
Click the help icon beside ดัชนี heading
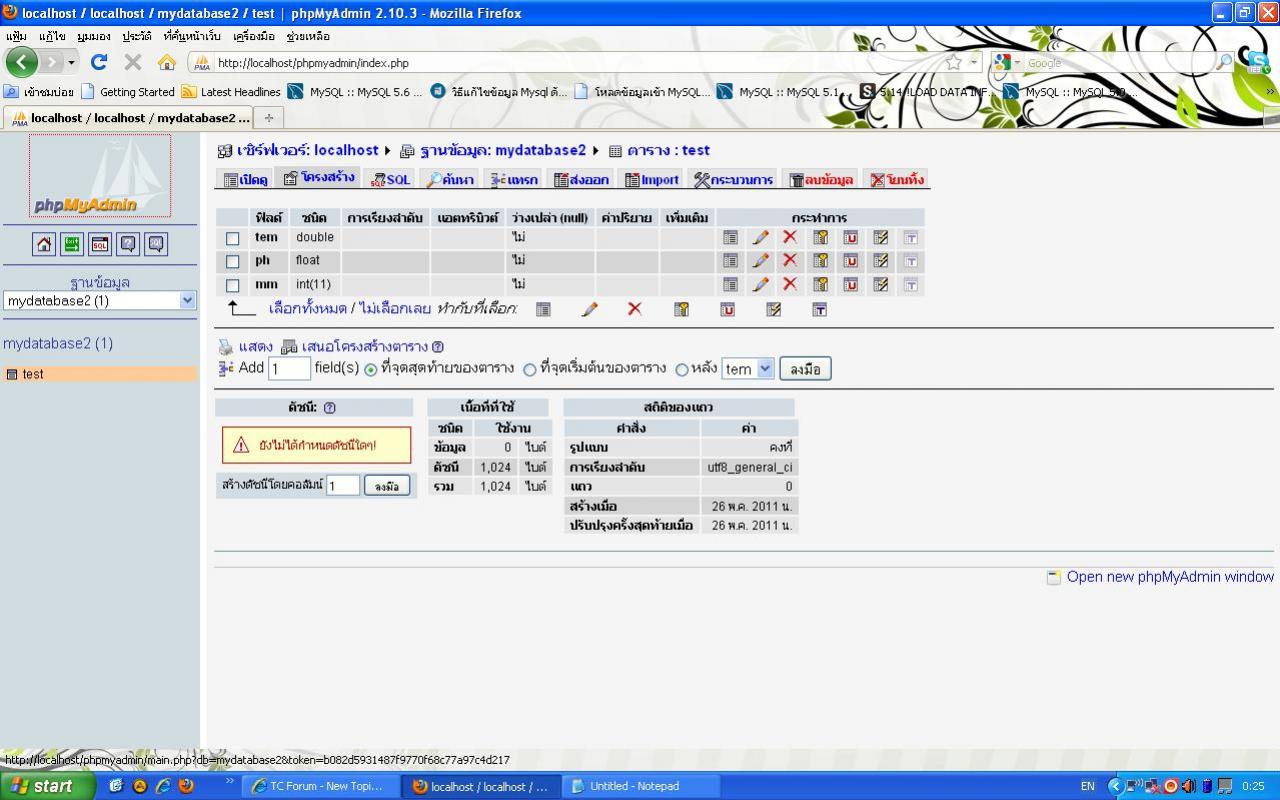[330, 408]
